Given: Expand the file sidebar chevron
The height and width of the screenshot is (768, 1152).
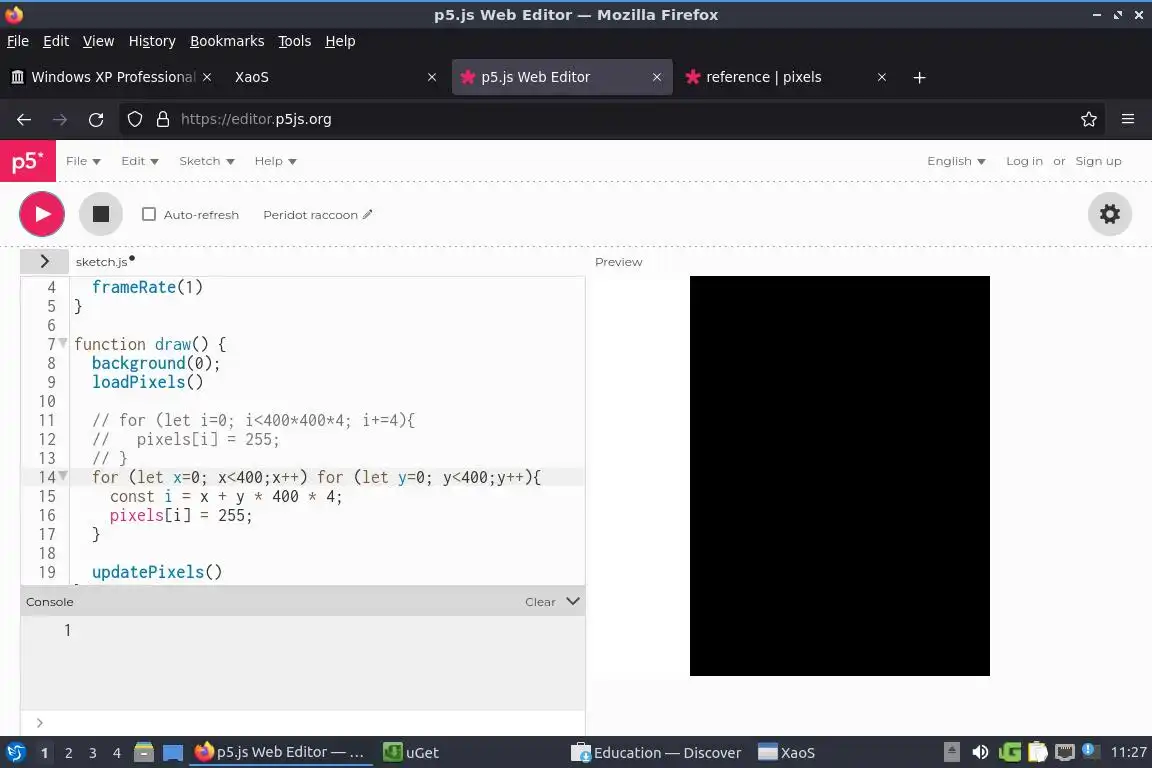Looking at the screenshot, I should 45,261.
